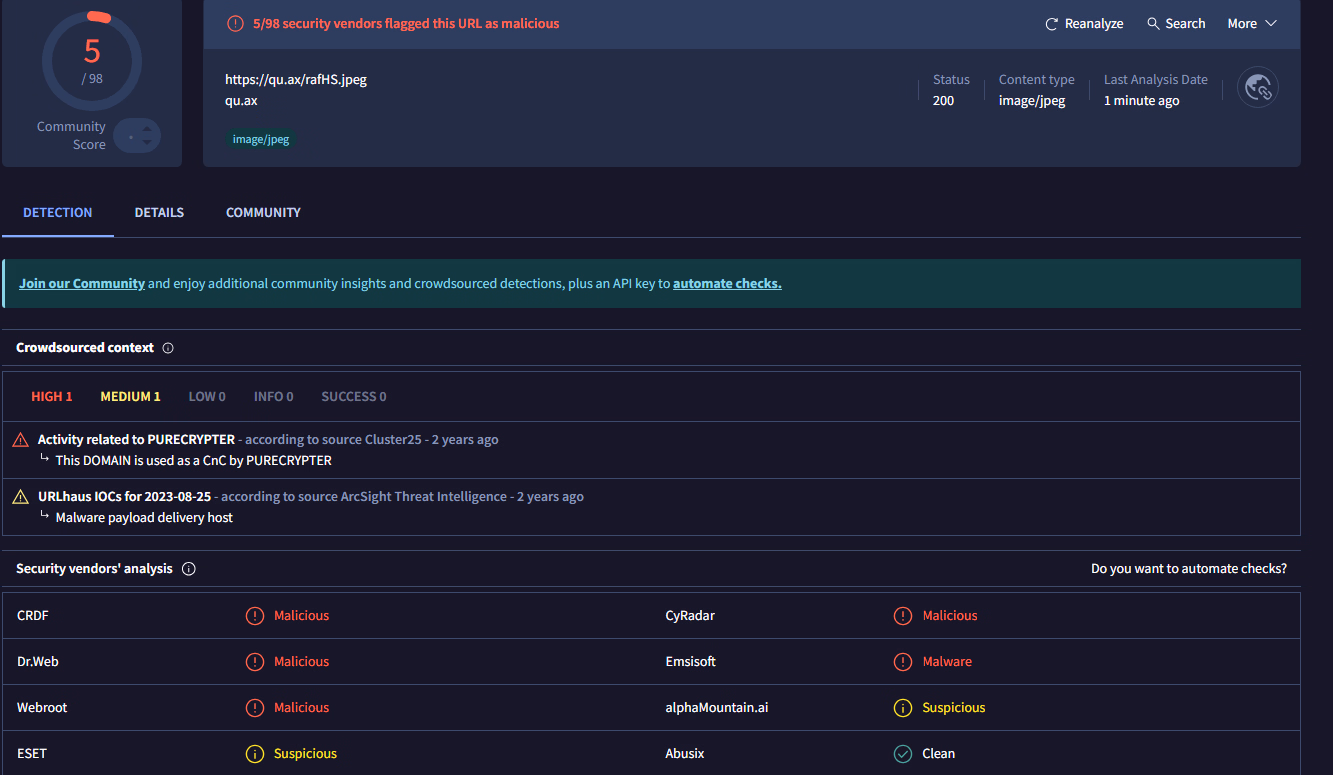
Task: Click the green checkmark icon for Abusix
Action: click(x=902, y=754)
